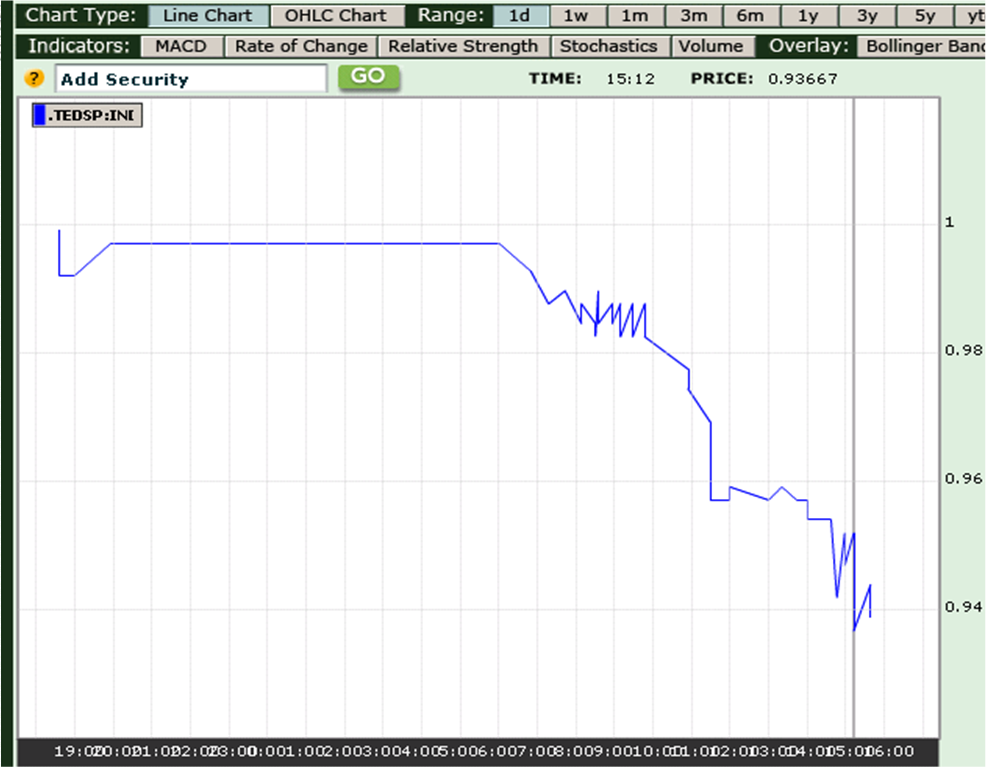The width and height of the screenshot is (986, 767).
Task: Click the 19:00 time axis label
Action: coord(76,751)
